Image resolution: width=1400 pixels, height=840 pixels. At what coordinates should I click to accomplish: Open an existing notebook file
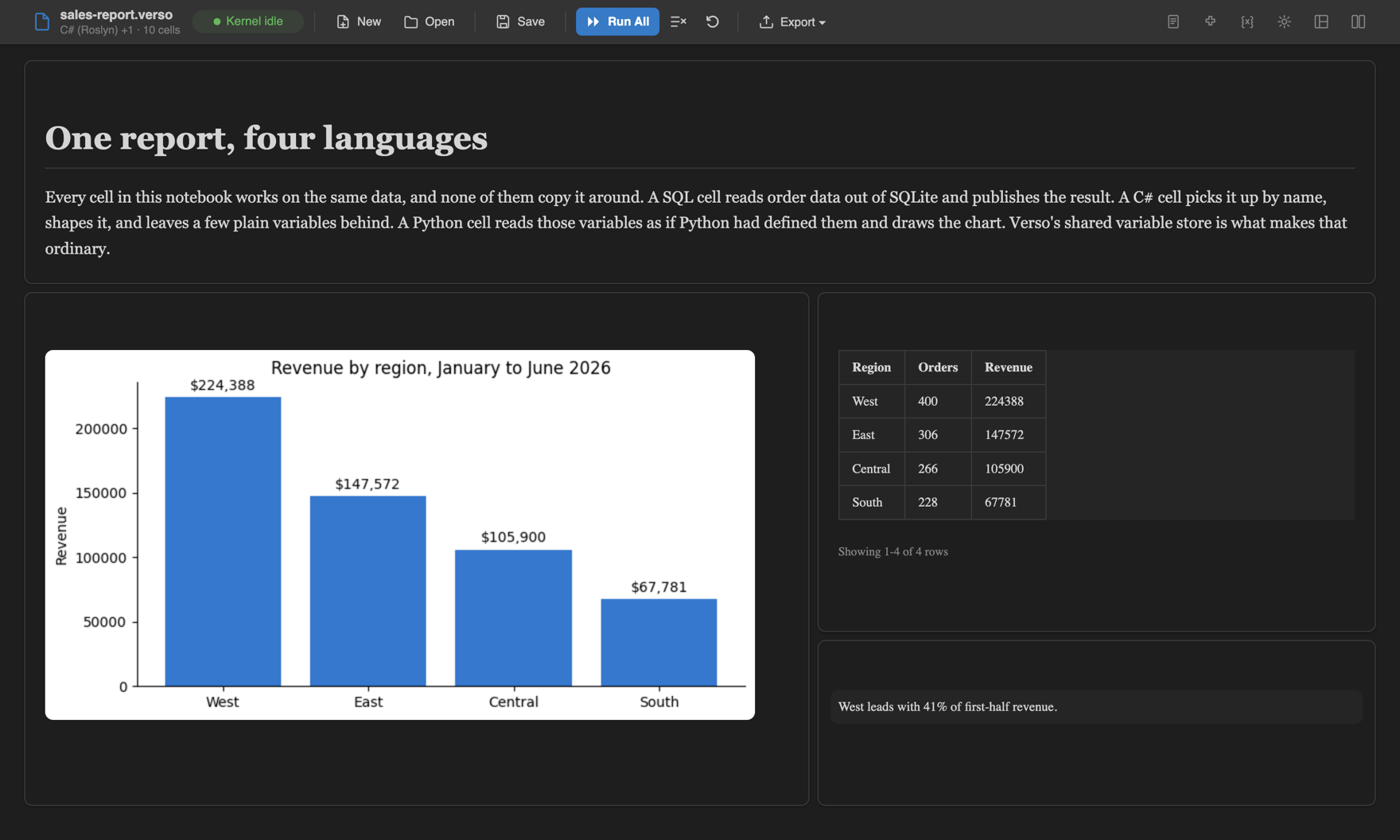point(430,21)
